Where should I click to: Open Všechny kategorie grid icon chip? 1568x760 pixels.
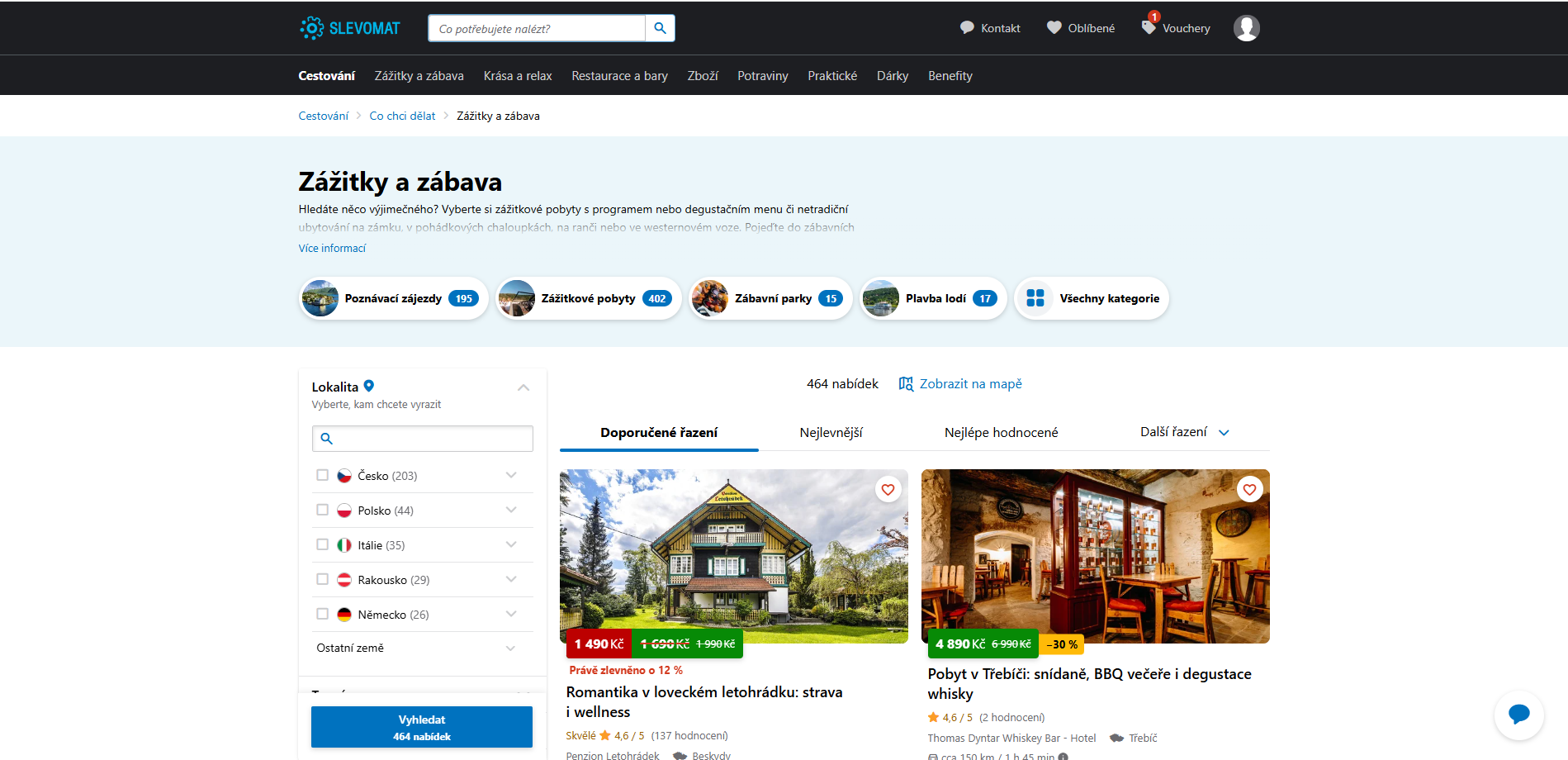(x=1092, y=298)
